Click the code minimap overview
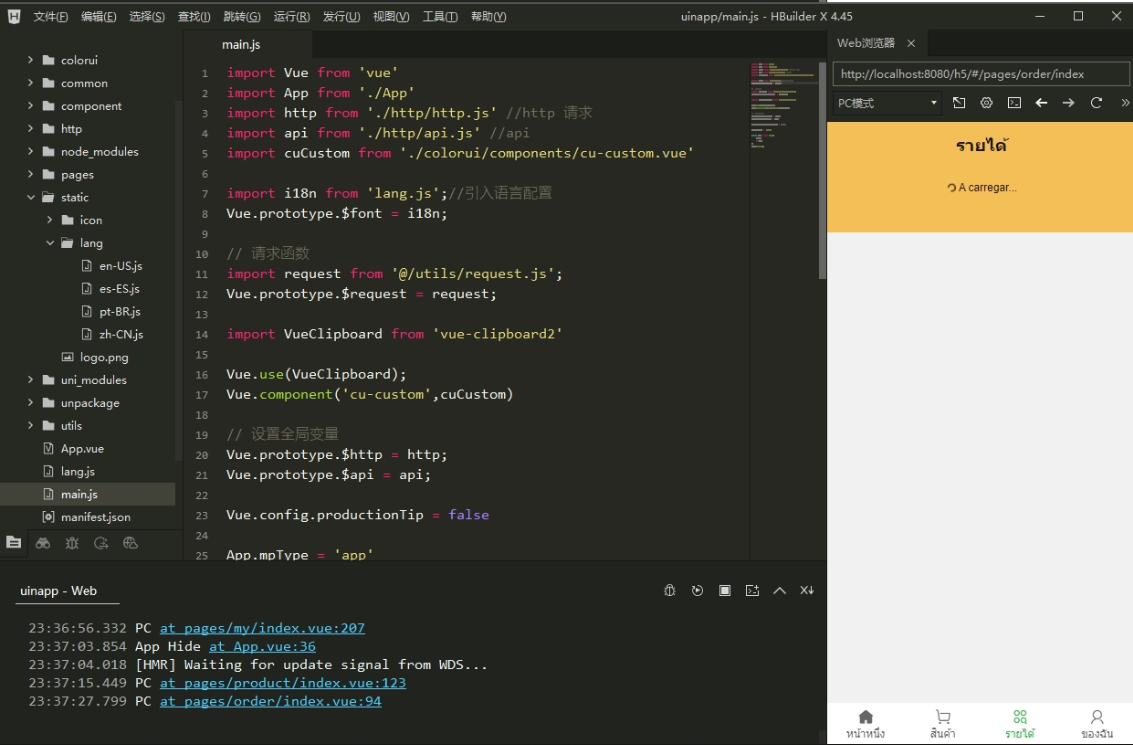This screenshot has width=1133, height=745. pos(784,105)
